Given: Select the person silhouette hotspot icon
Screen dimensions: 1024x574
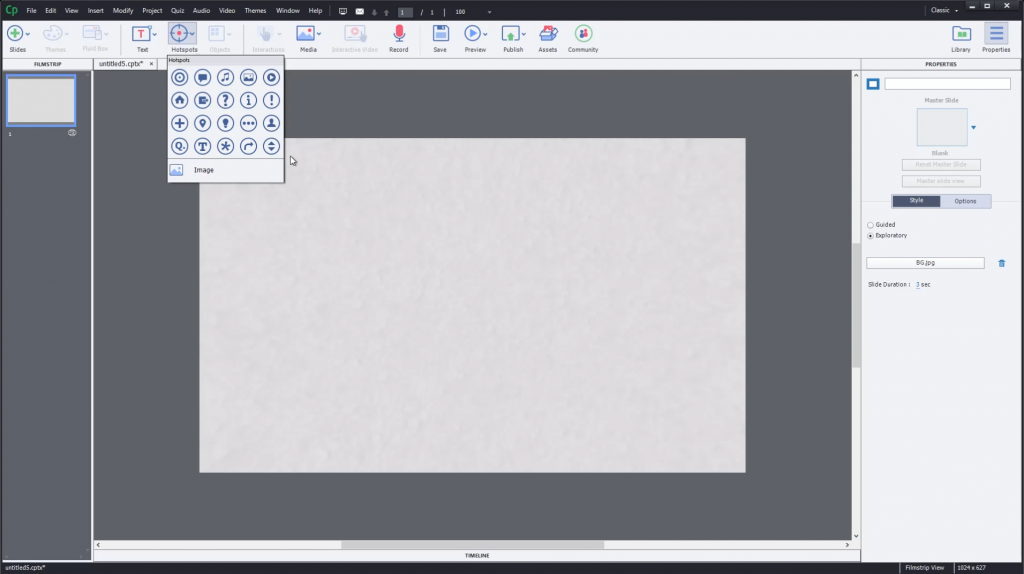Looking at the screenshot, I should [x=271, y=123].
